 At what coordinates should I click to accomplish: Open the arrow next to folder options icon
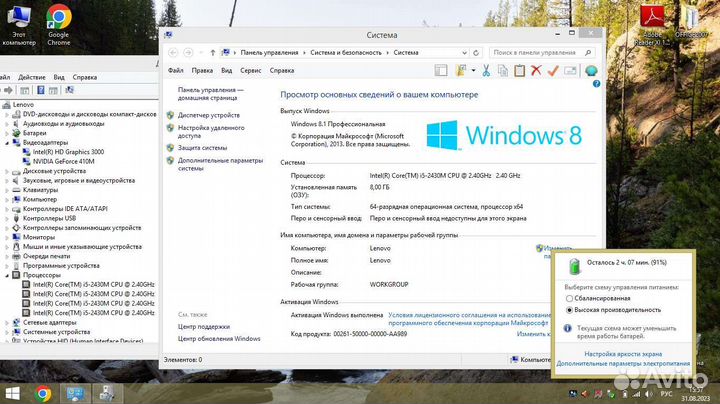click(x=473, y=71)
